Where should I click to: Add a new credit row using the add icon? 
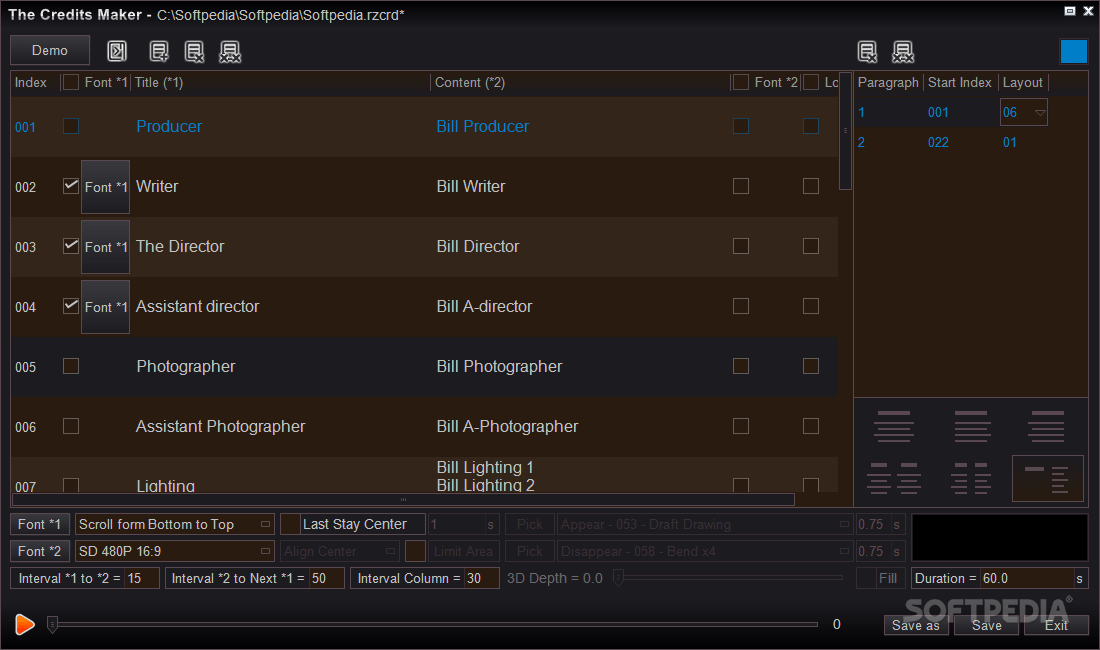click(x=157, y=50)
